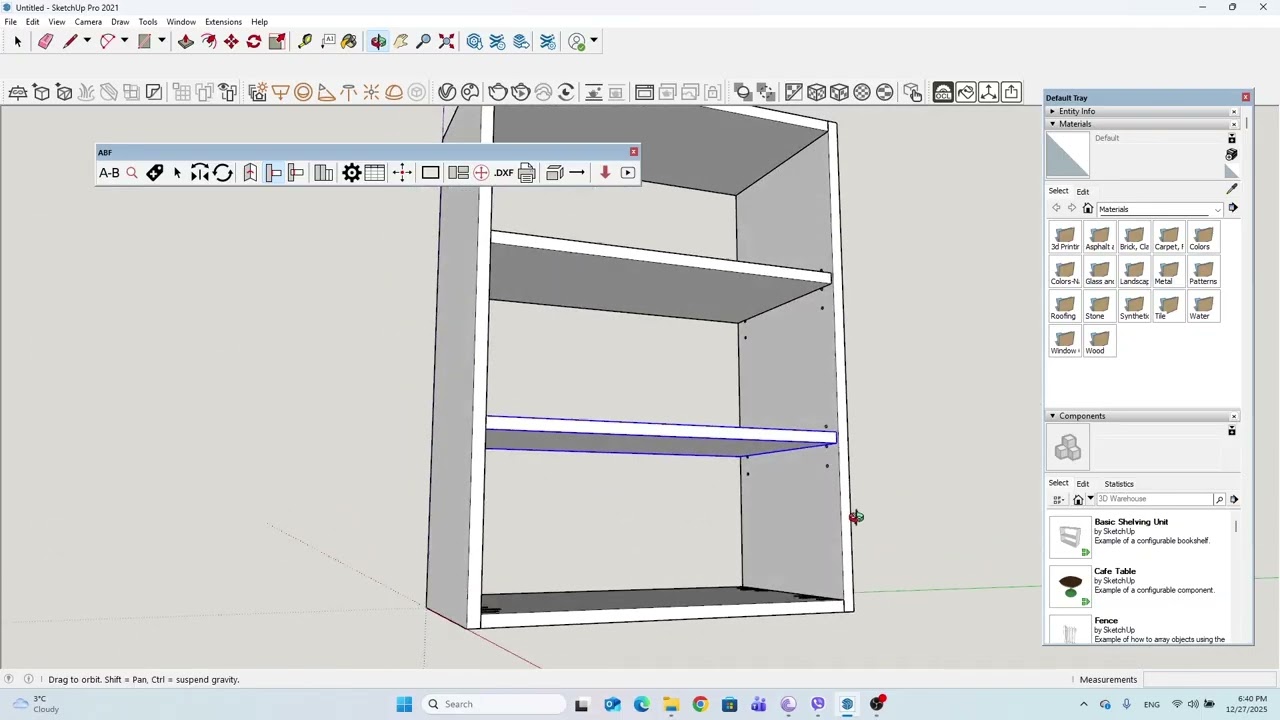Open the Wood materials folder

pyautogui.click(x=1099, y=343)
